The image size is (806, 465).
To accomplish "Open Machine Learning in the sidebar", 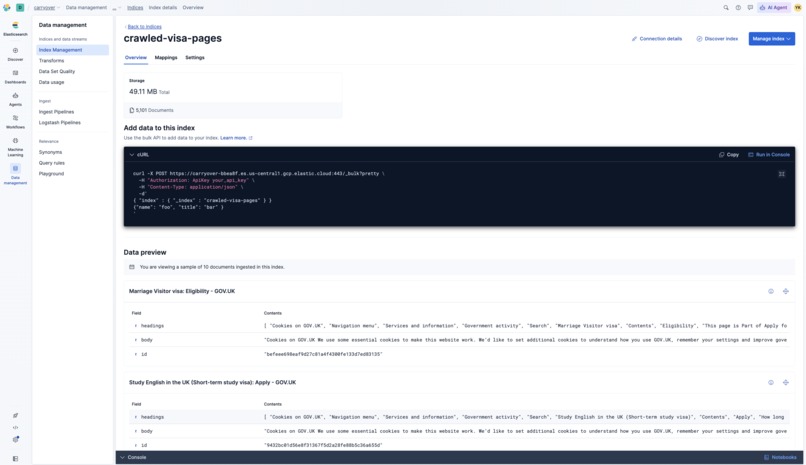I will 15,147.
